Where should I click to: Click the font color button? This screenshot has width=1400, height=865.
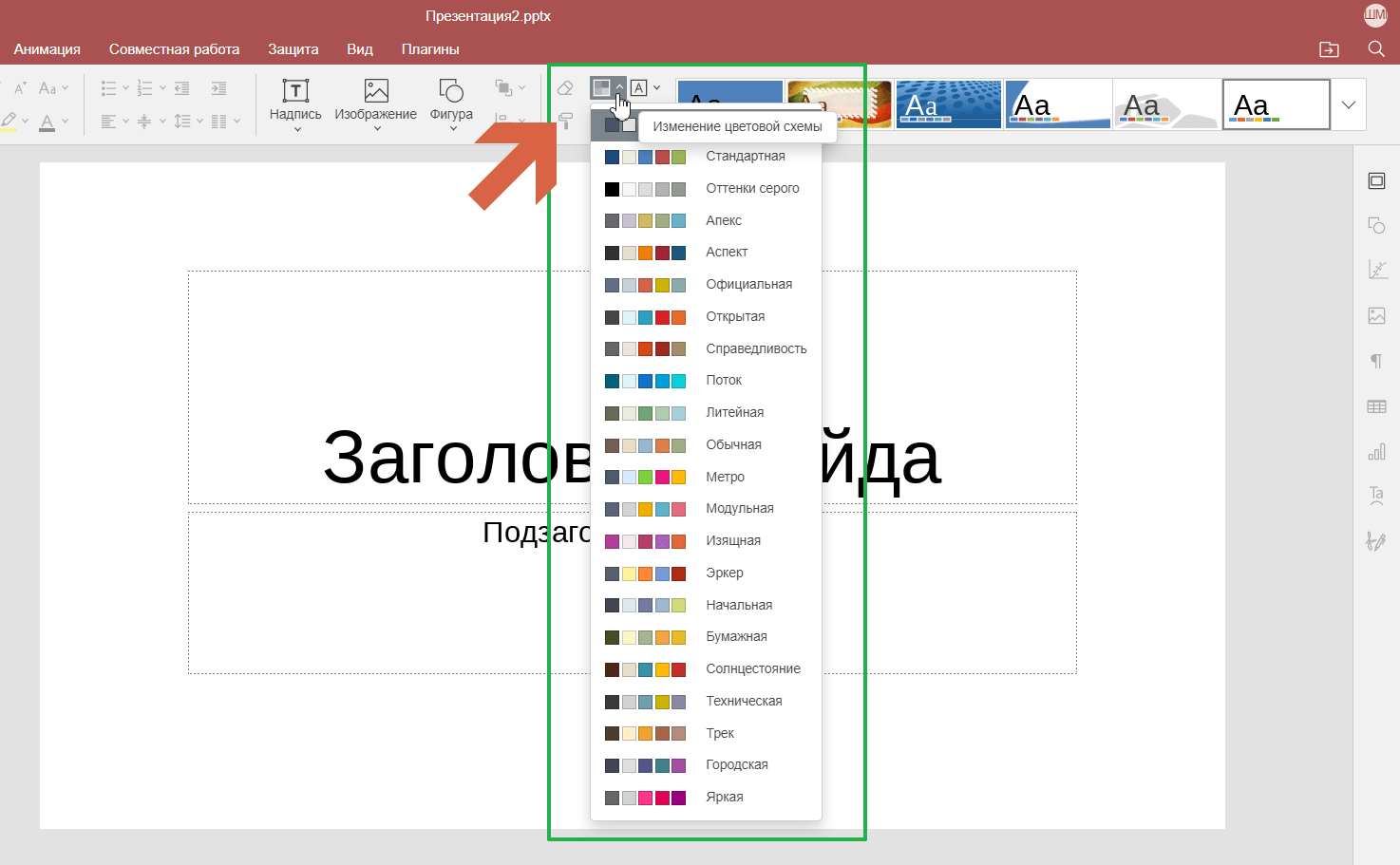[47, 122]
